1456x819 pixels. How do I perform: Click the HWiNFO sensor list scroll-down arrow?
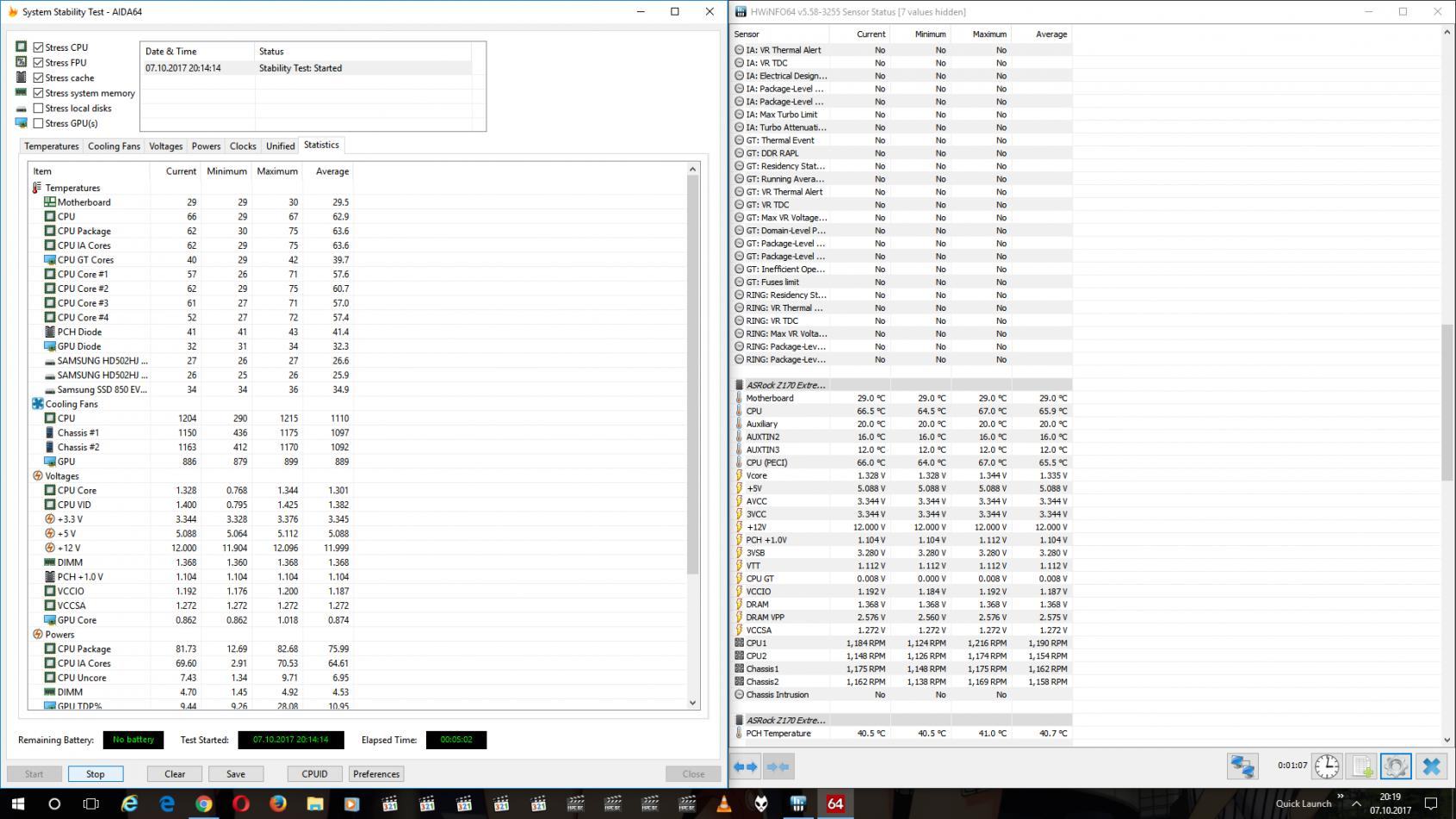click(1447, 738)
